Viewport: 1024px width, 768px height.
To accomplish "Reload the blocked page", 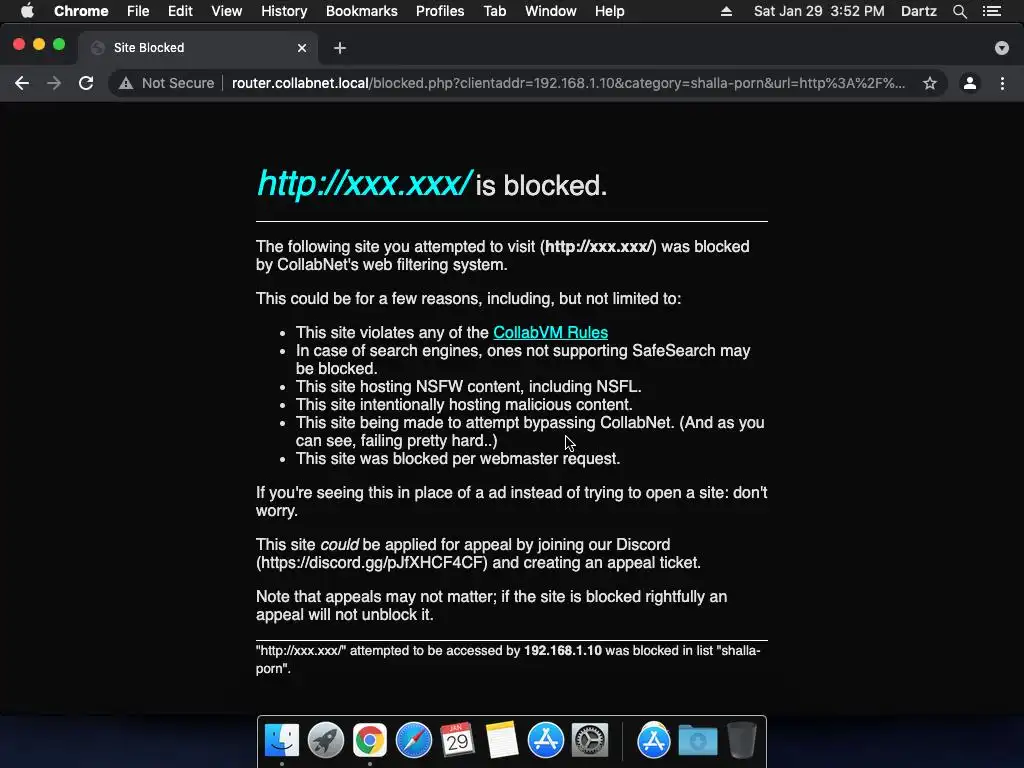I will coord(86,83).
